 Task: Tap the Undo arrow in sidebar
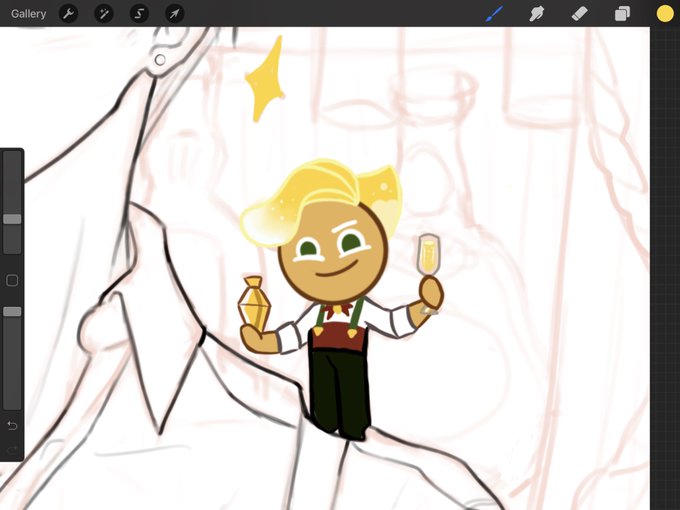pos(12,426)
